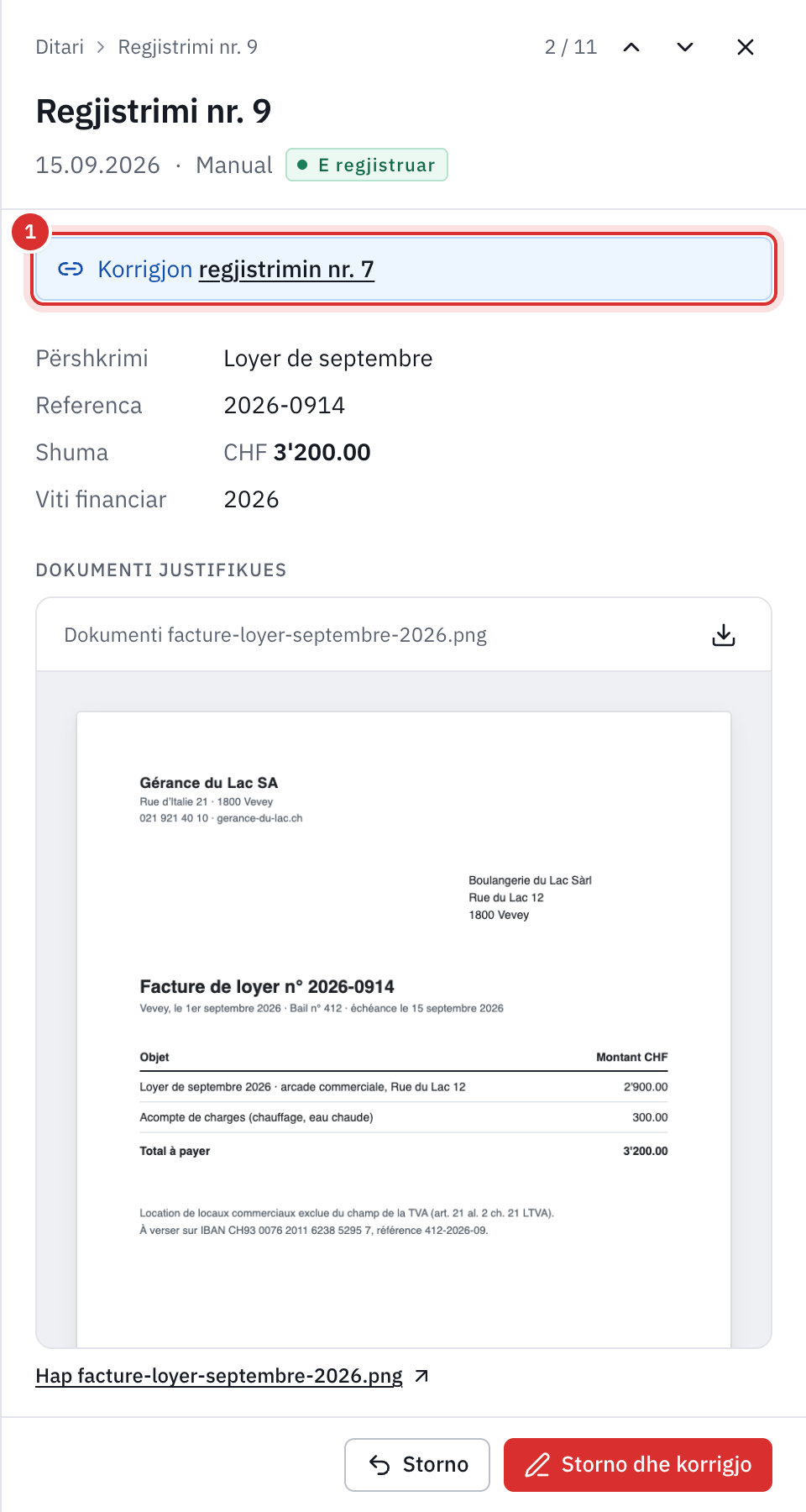Click the breadcrumb separator chevron
The image size is (806, 1512).
click(x=101, y=47)
